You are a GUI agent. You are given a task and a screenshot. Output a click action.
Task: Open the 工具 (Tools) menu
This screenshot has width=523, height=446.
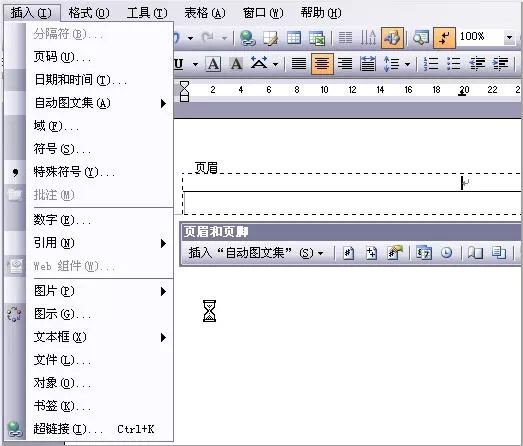[147, 13]
